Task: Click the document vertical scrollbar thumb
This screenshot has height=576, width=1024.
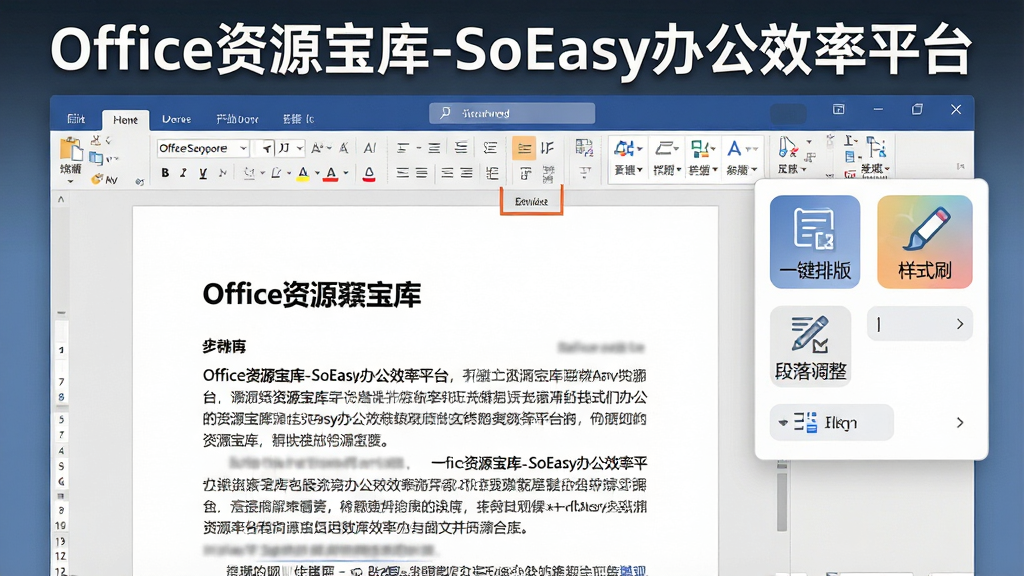Action: click(x=782, y=500)
